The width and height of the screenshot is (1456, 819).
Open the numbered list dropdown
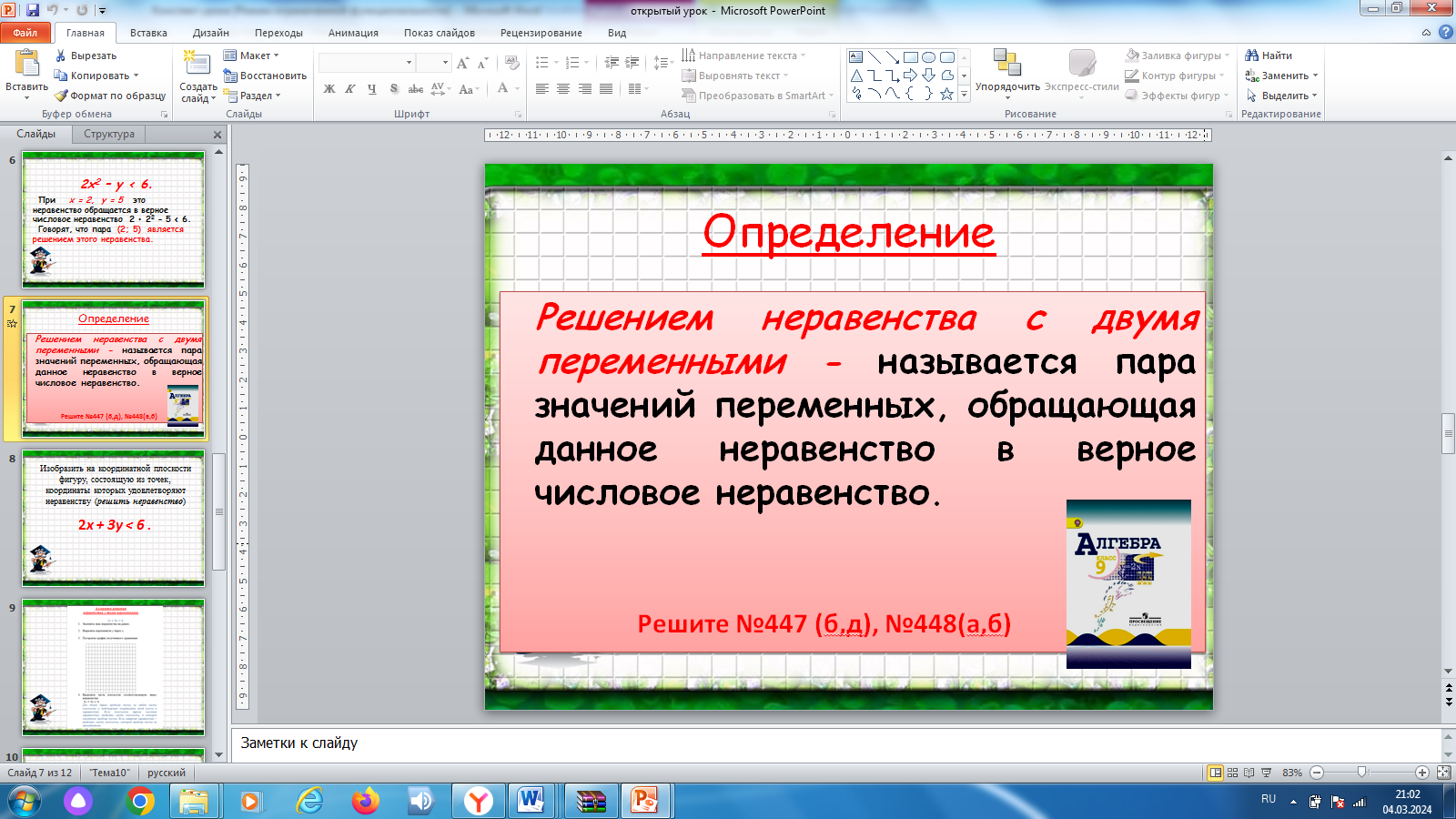(584, 63)
